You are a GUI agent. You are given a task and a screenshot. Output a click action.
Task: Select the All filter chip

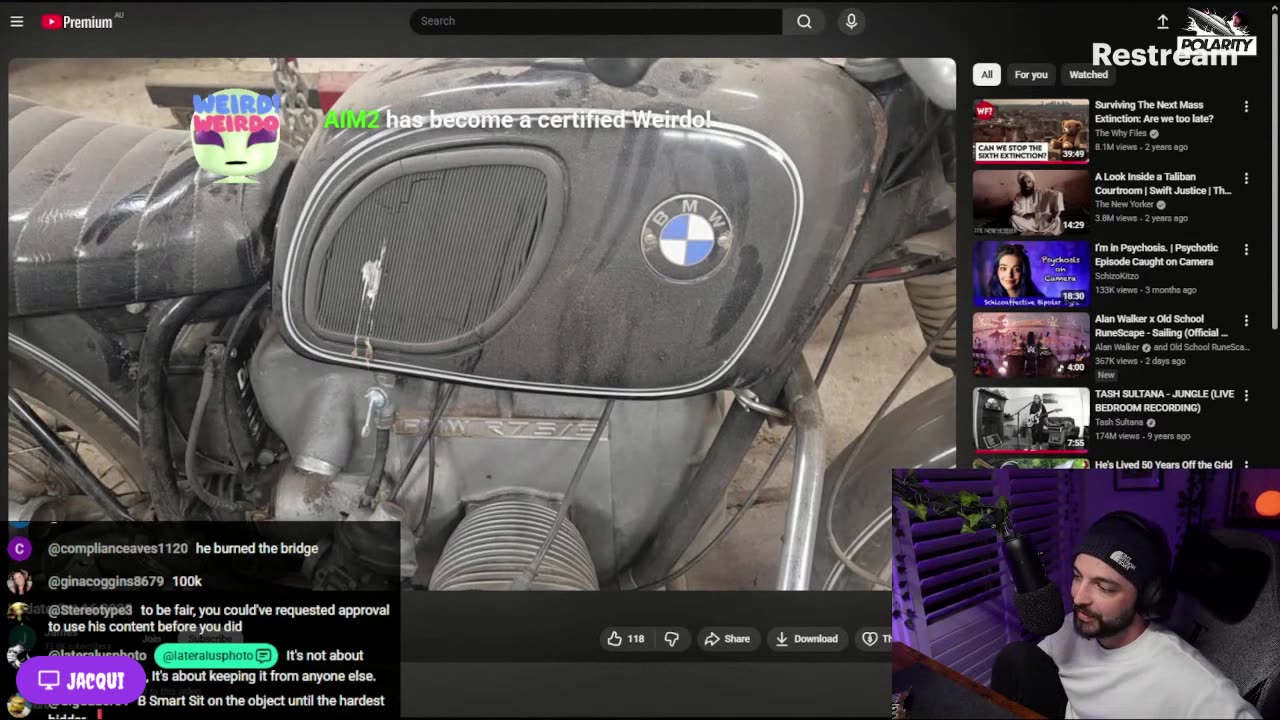point(987,74)
